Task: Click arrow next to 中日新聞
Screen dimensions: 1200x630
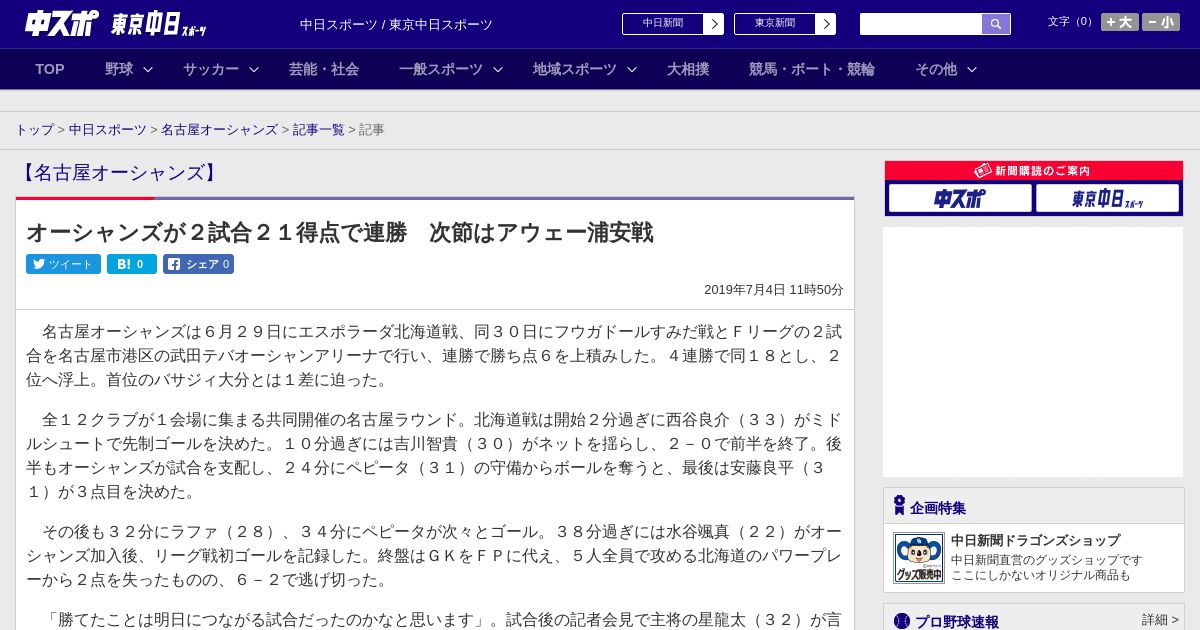Action: pos(714,24)
